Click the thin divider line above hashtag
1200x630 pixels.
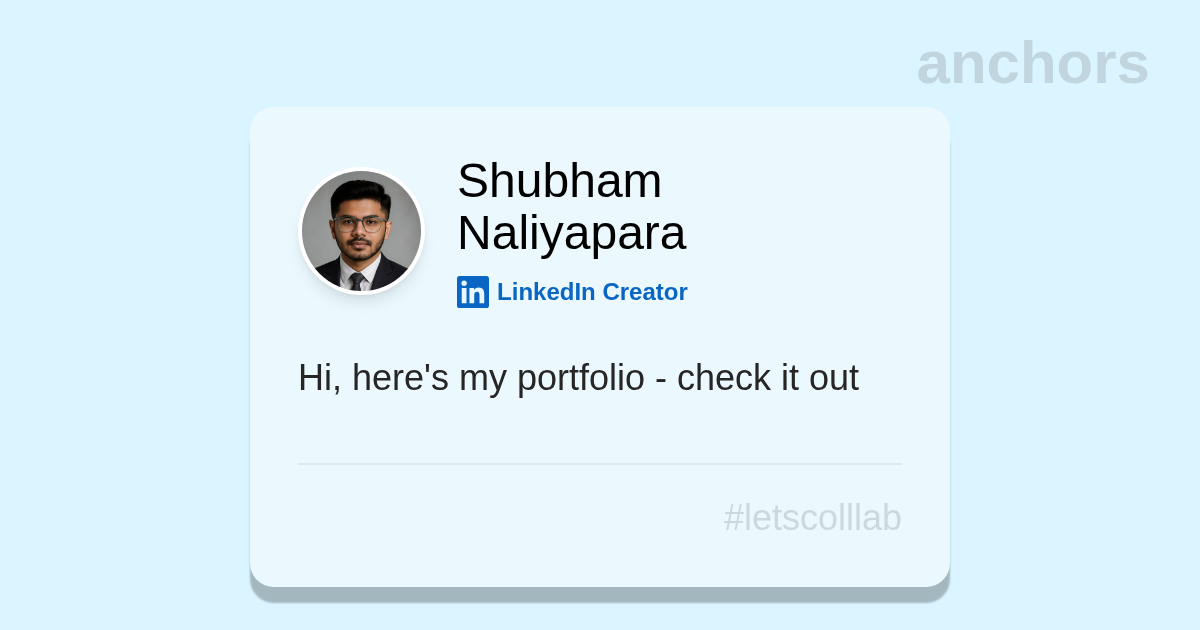tap(600, 464)
